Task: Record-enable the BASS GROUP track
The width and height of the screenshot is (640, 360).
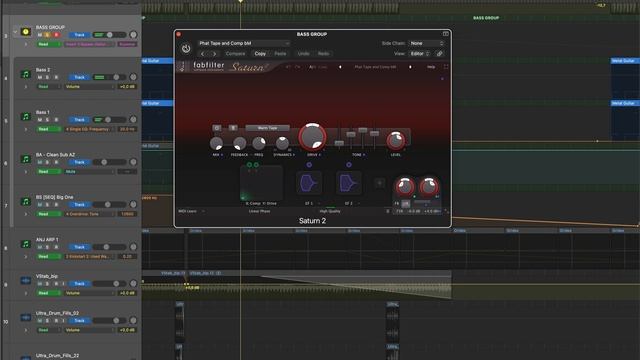Action: click(x=56, y=35)
